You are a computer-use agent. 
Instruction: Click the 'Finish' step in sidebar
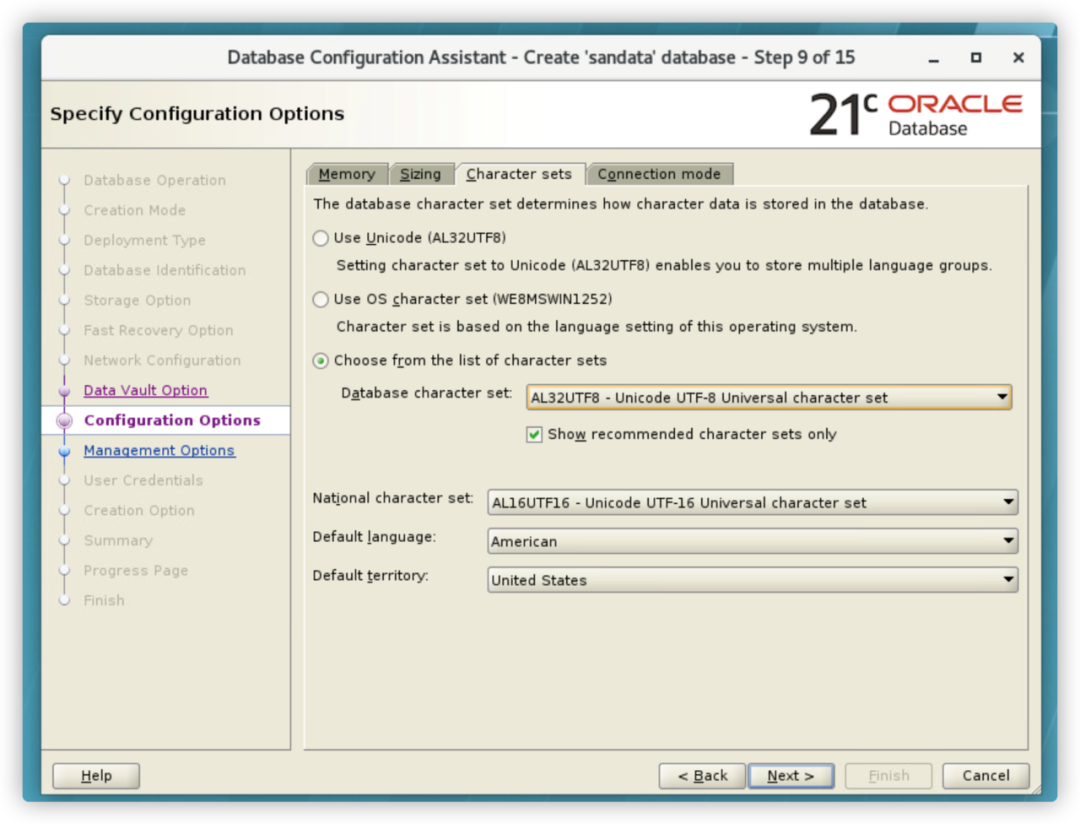104,601
